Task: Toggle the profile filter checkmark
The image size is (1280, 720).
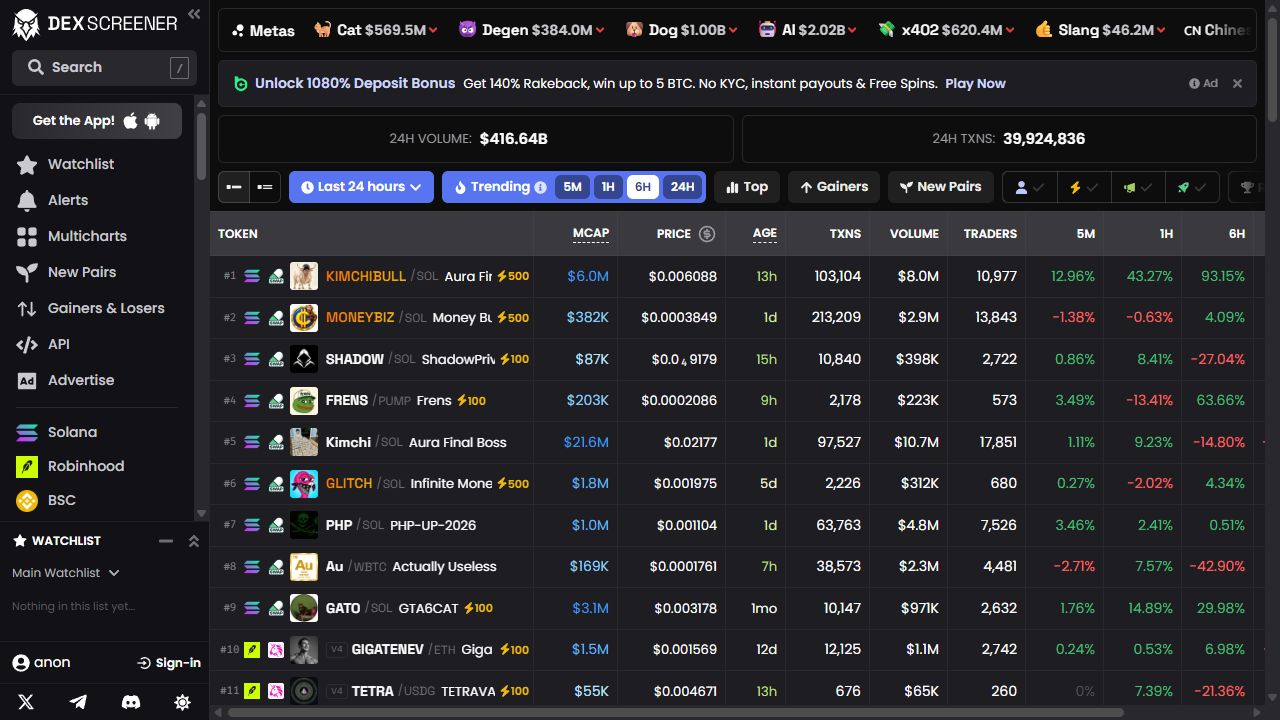Action: click(1030, 187)
